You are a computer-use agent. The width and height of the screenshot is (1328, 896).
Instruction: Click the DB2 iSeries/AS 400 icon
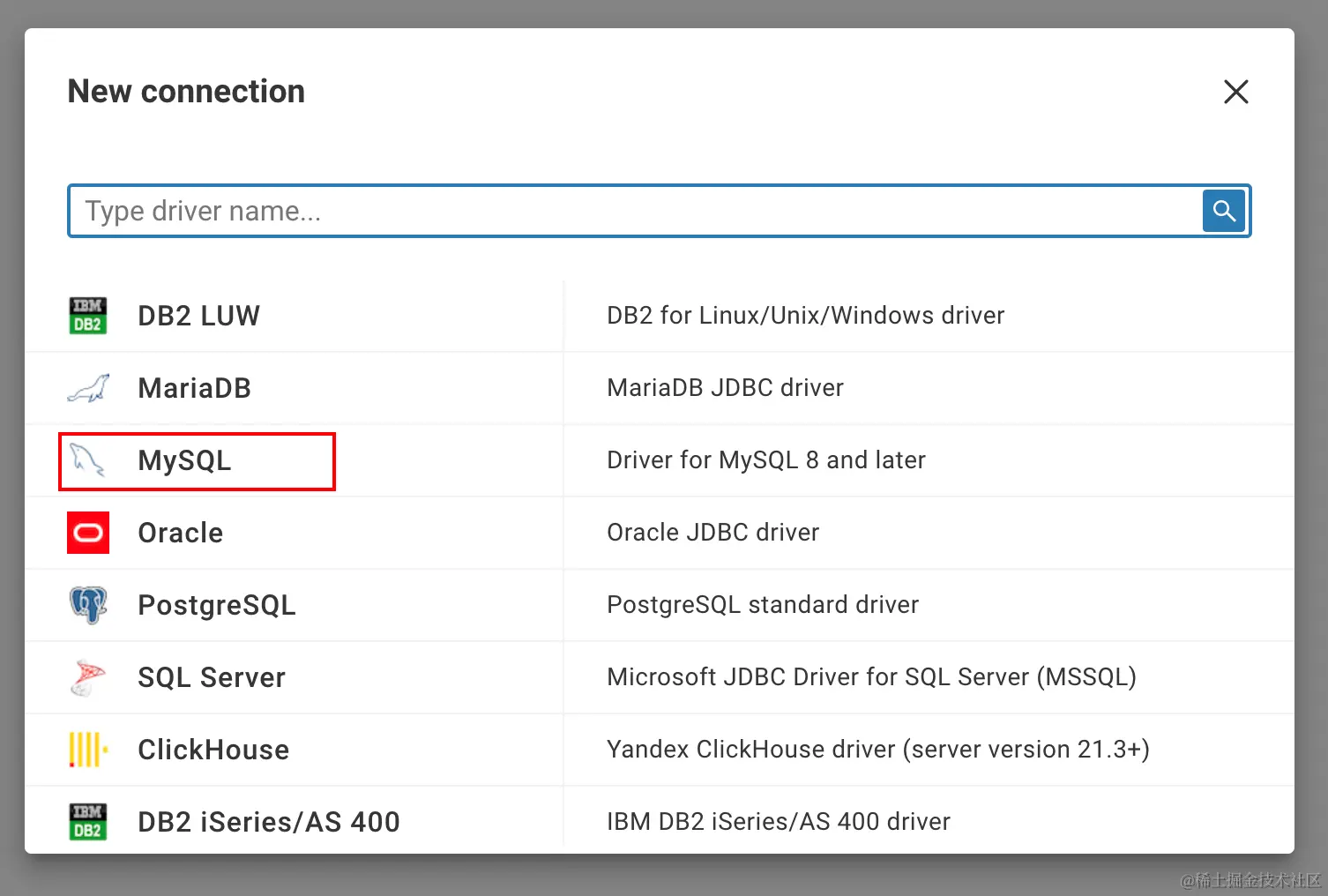88,821
